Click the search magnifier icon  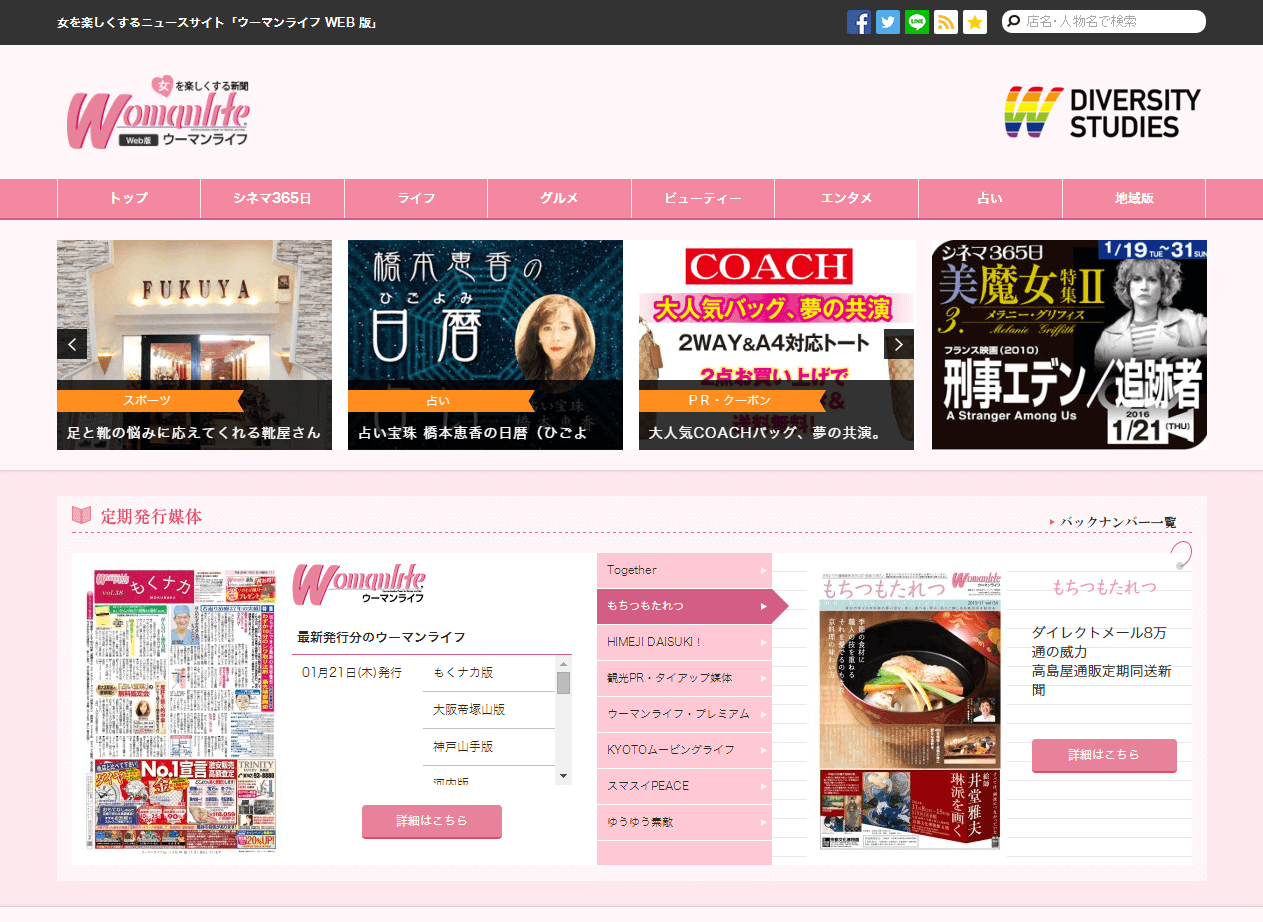click(1014, 21)
